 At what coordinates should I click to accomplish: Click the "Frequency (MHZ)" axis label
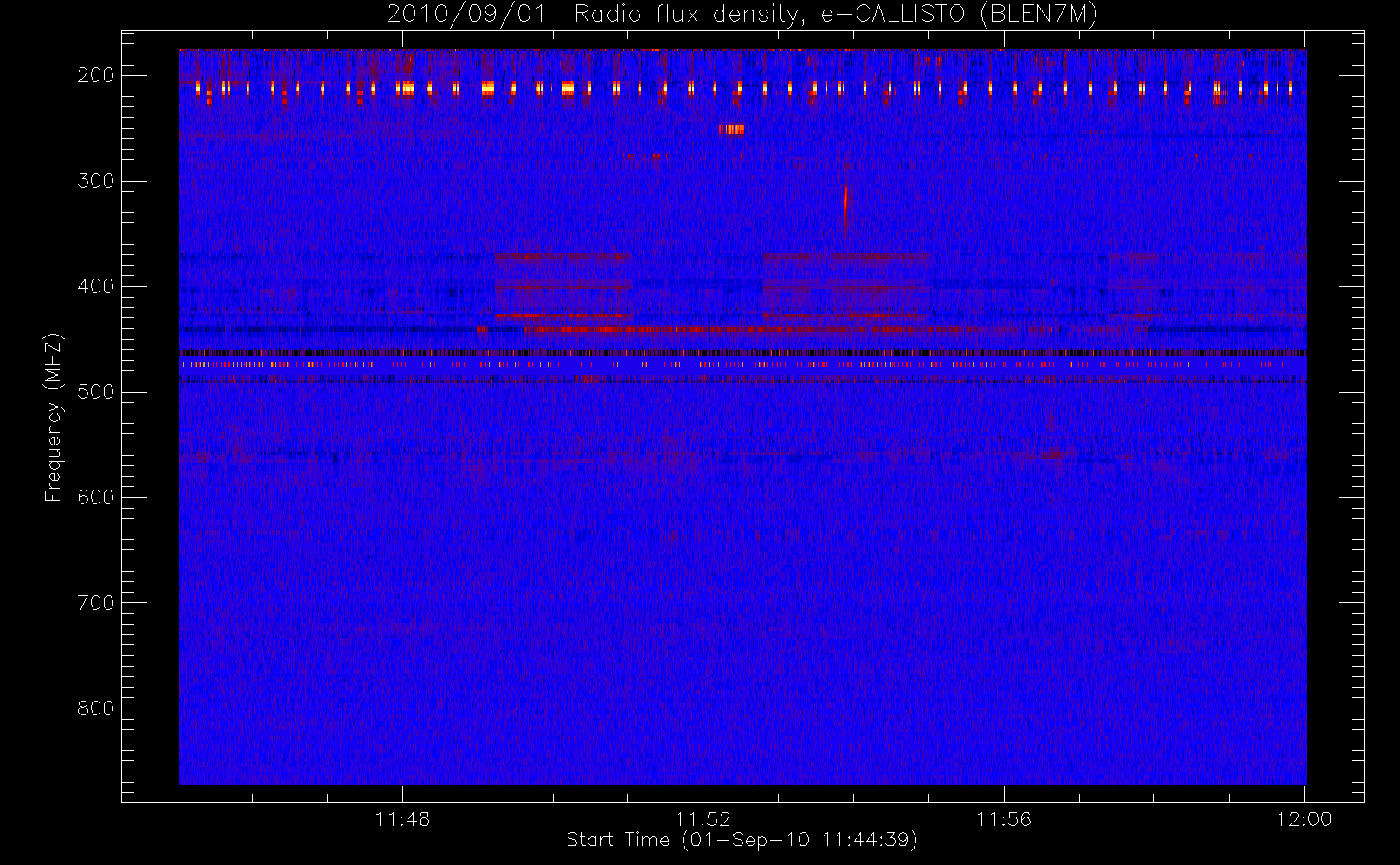click(x=54, y=417)
